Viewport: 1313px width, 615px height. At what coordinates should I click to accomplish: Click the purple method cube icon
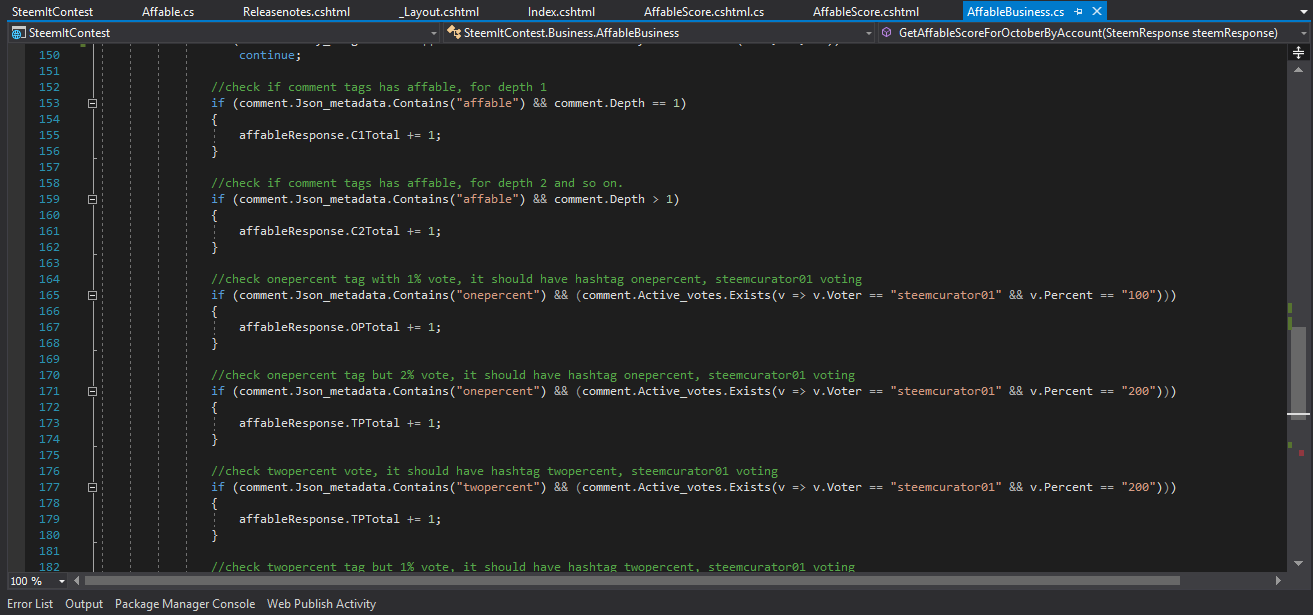(x=887, y=33)
